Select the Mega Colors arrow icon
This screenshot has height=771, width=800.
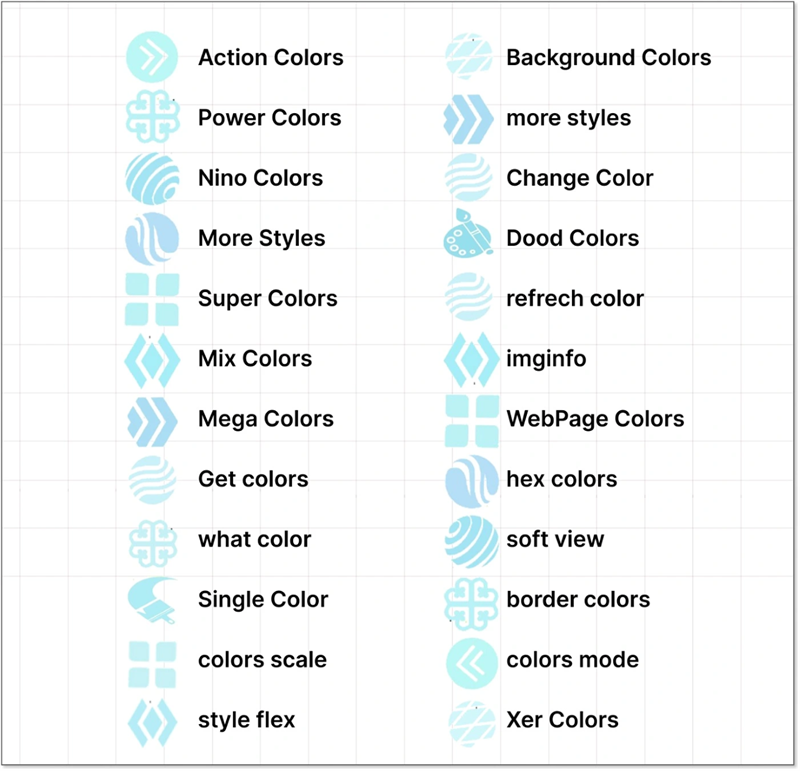(152, 419)
